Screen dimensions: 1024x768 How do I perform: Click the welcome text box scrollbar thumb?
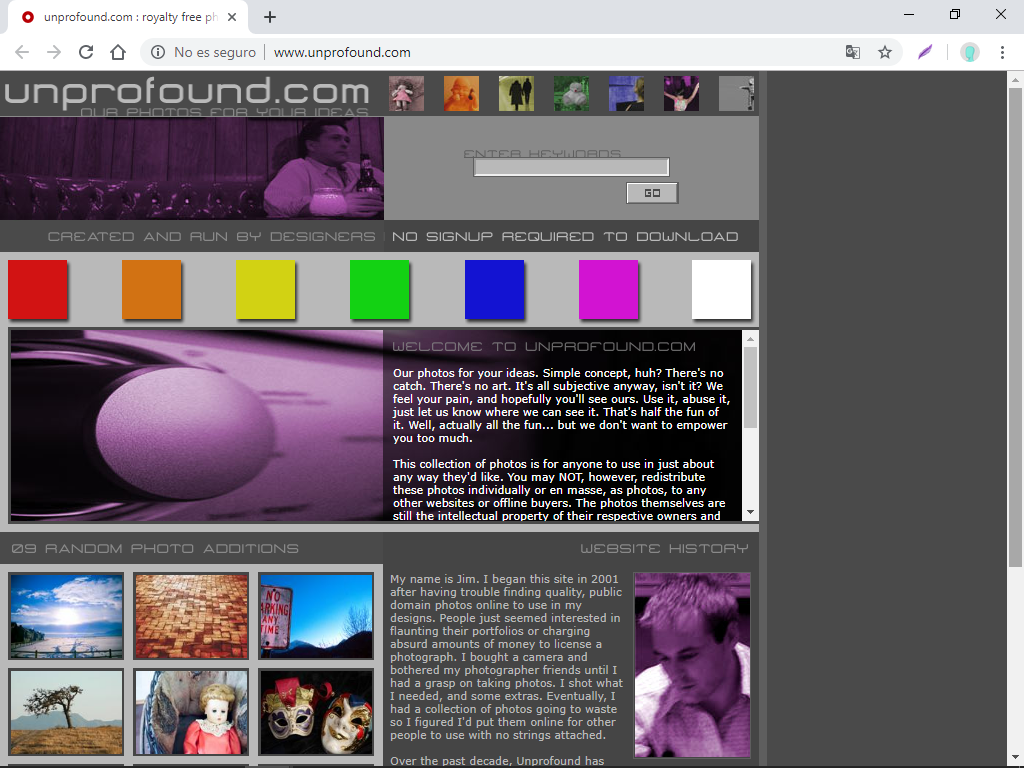coord(750,388)
